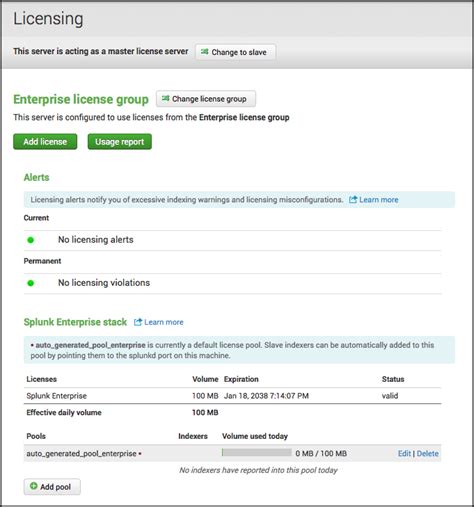Click the No licensing alerts text
The height and width of the screenshot is (507, 474).
(x=96, y=240)
